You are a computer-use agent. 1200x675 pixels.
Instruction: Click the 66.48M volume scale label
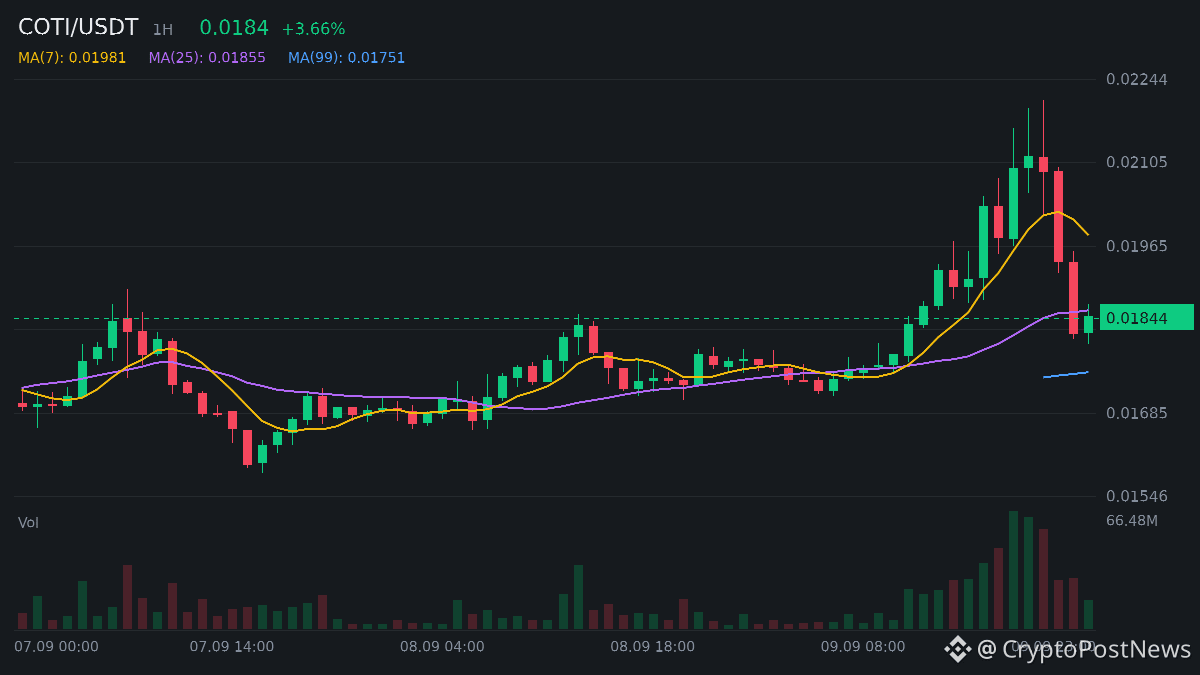point(1132,521)
